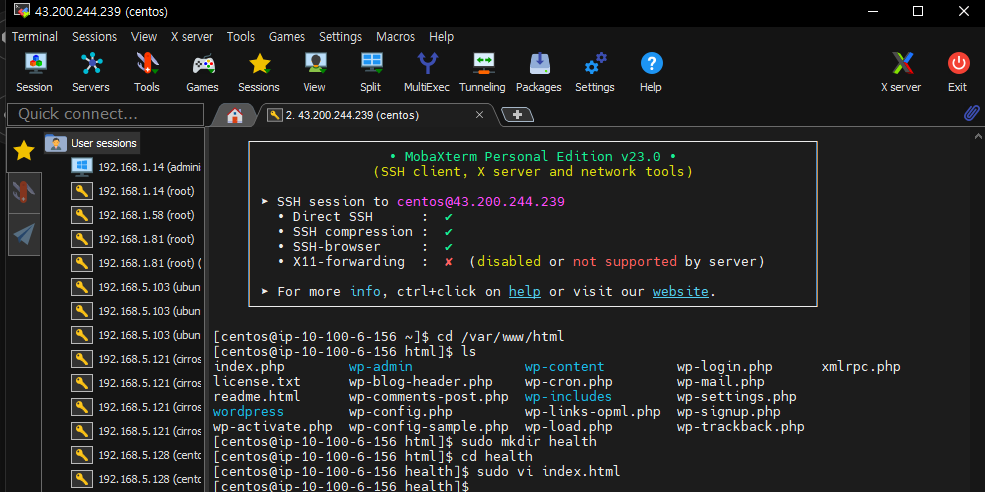Open the Session toolbar icon

[x=34, y=72]
